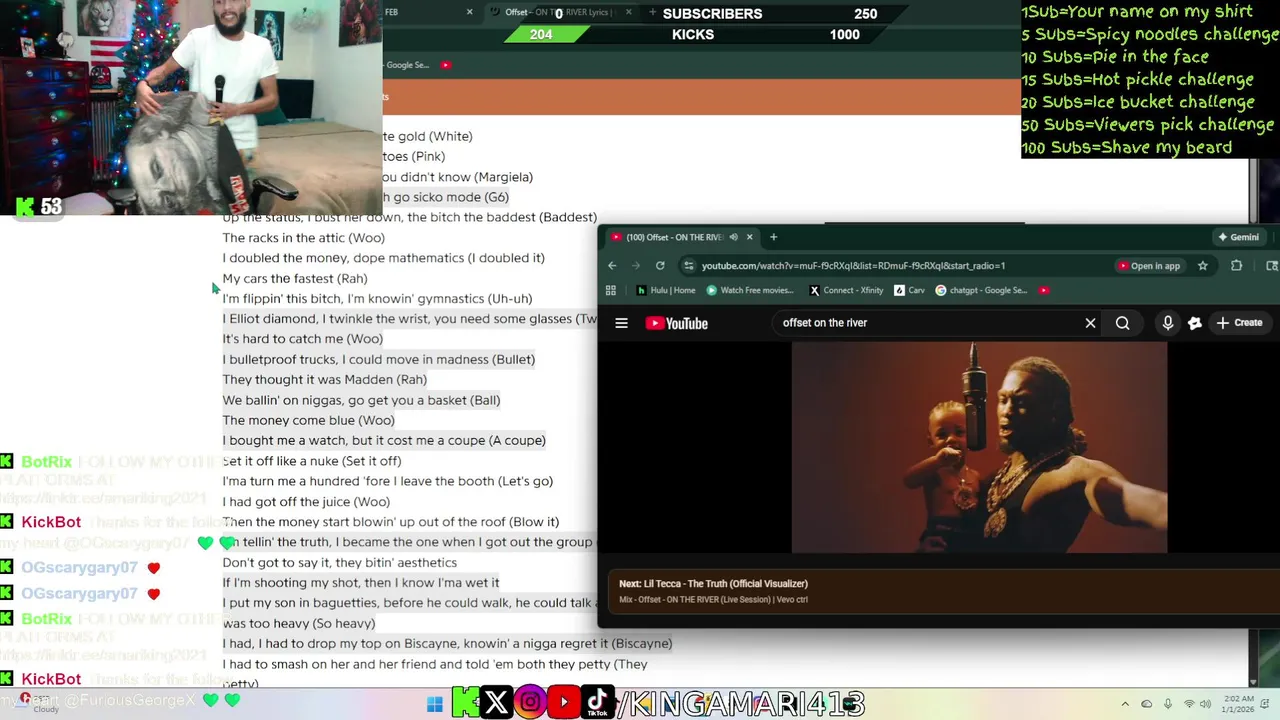Open the OneDrive cloud tray icon
The height and width of the screenshot is (720, 1280).
(1146, 704)
